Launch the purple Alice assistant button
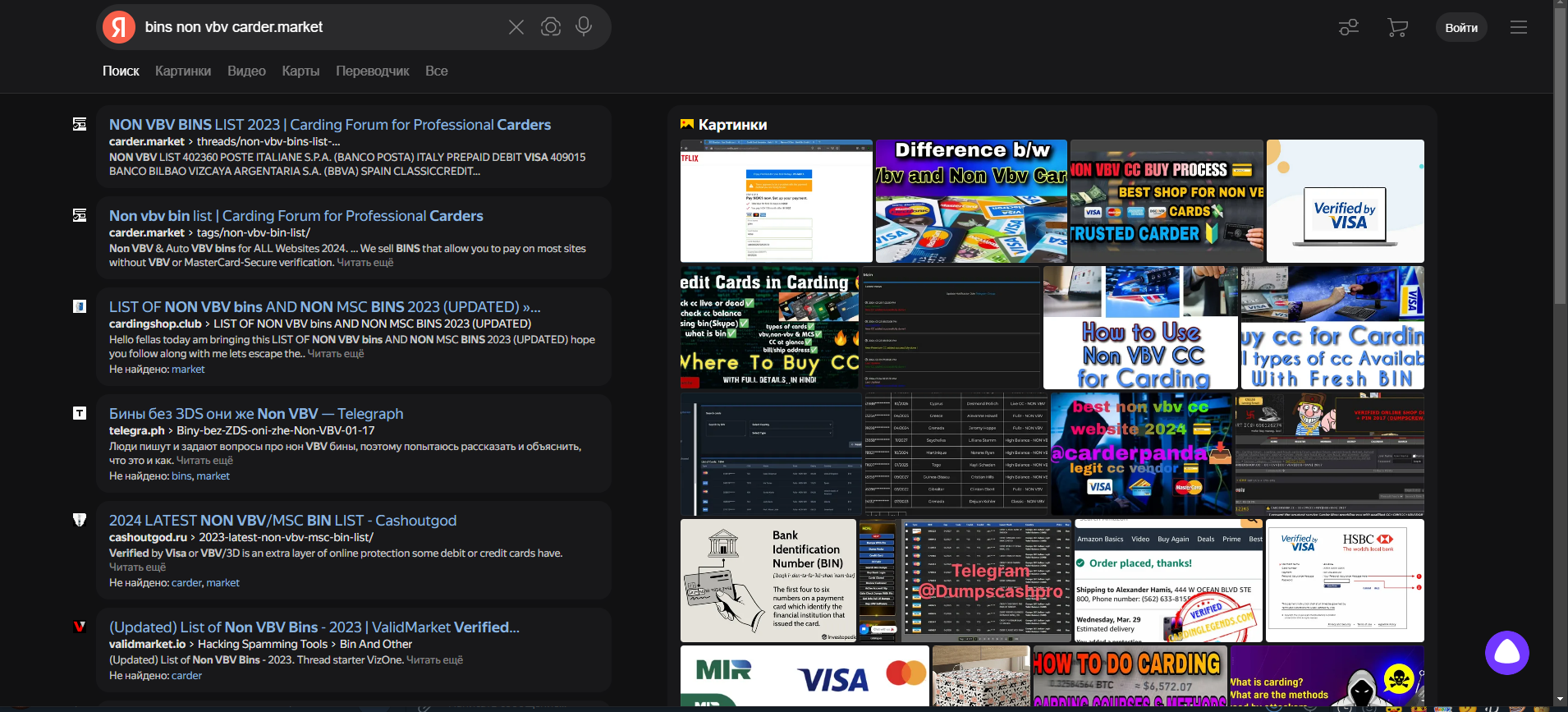The height and width of the screenshot is (712, 1568). (1506, 653)
